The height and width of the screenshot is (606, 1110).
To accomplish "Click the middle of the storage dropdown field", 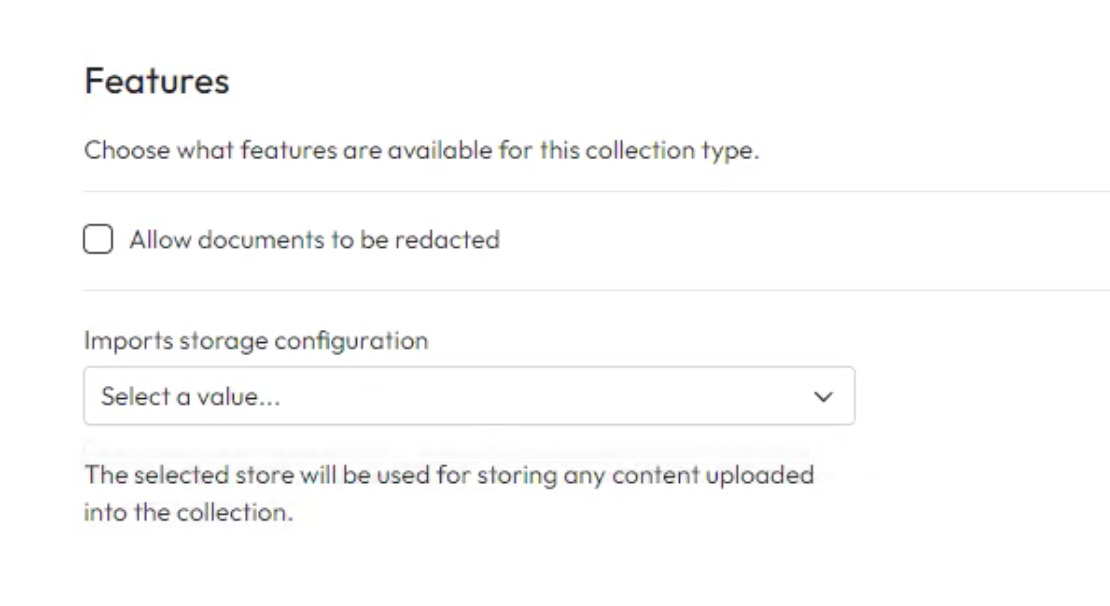I will (x=468, y=396).
